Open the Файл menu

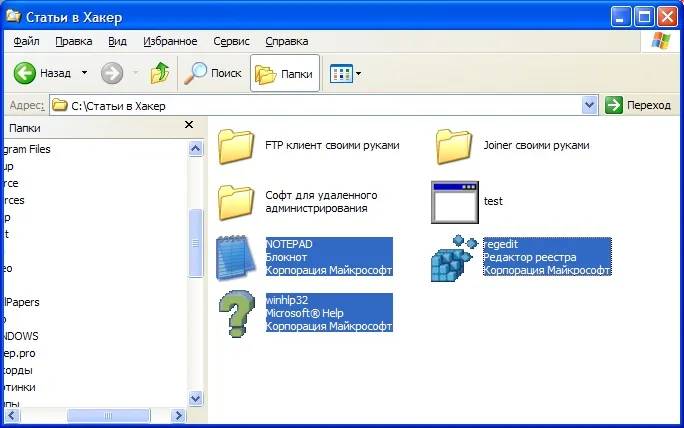(26, 41)
